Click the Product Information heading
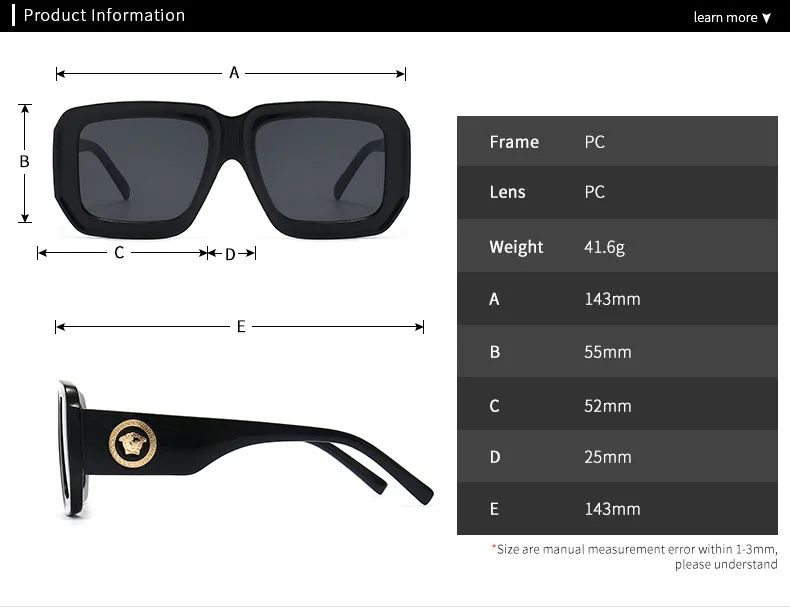Image resolution: width=790 pixels, height=607 pixels. tap(104, 15)
